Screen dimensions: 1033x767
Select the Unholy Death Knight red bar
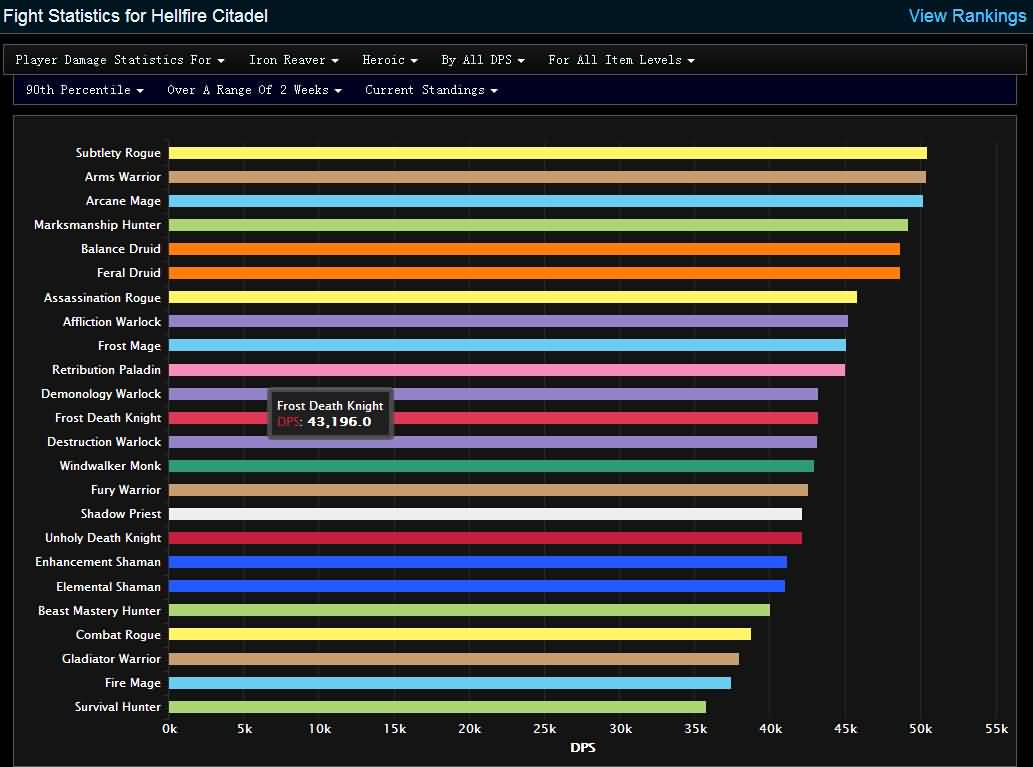486,538
